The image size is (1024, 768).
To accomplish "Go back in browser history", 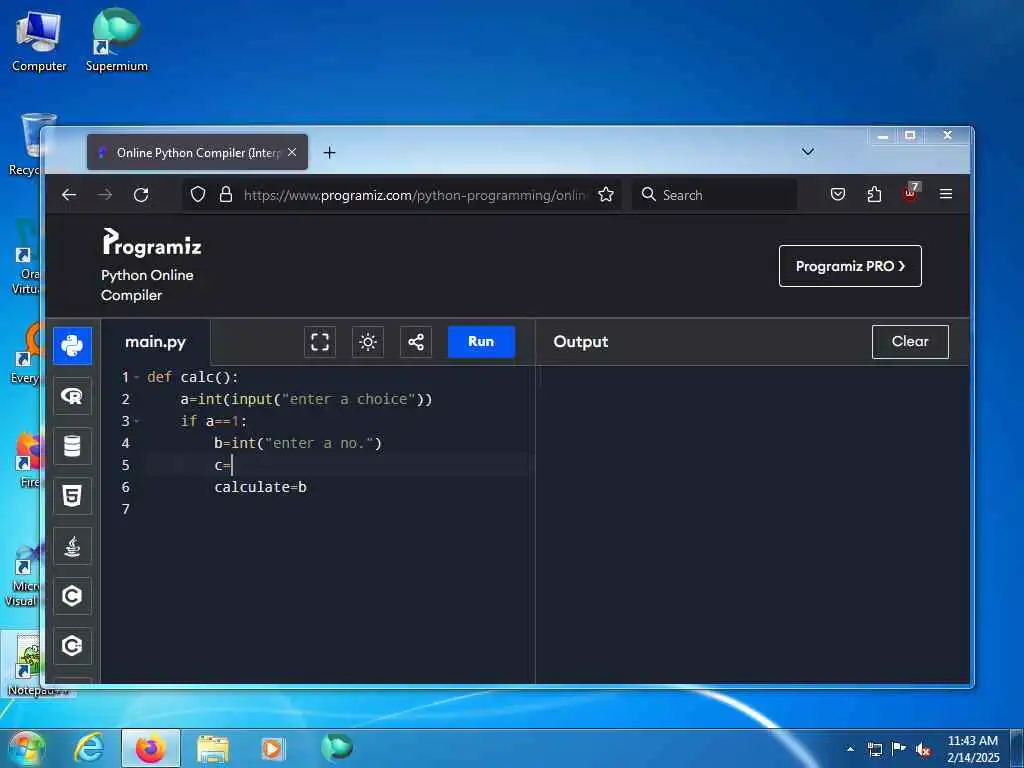I will pyautogui.click(x=69, y=195).
